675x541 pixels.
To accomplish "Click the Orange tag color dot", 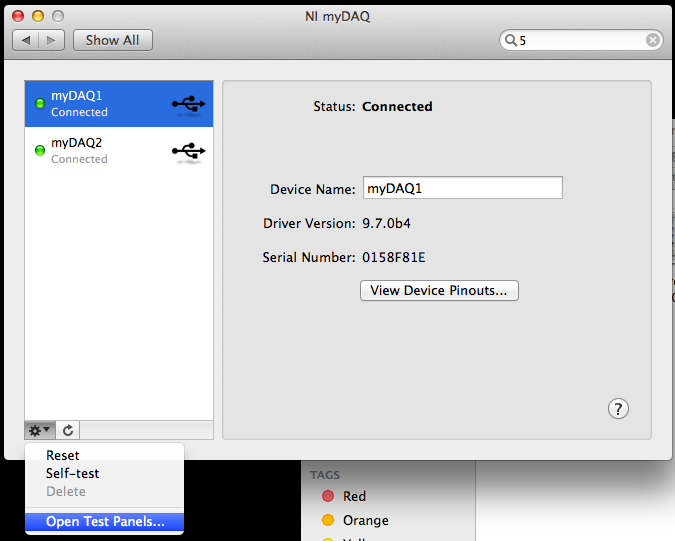I will point(327,520).
